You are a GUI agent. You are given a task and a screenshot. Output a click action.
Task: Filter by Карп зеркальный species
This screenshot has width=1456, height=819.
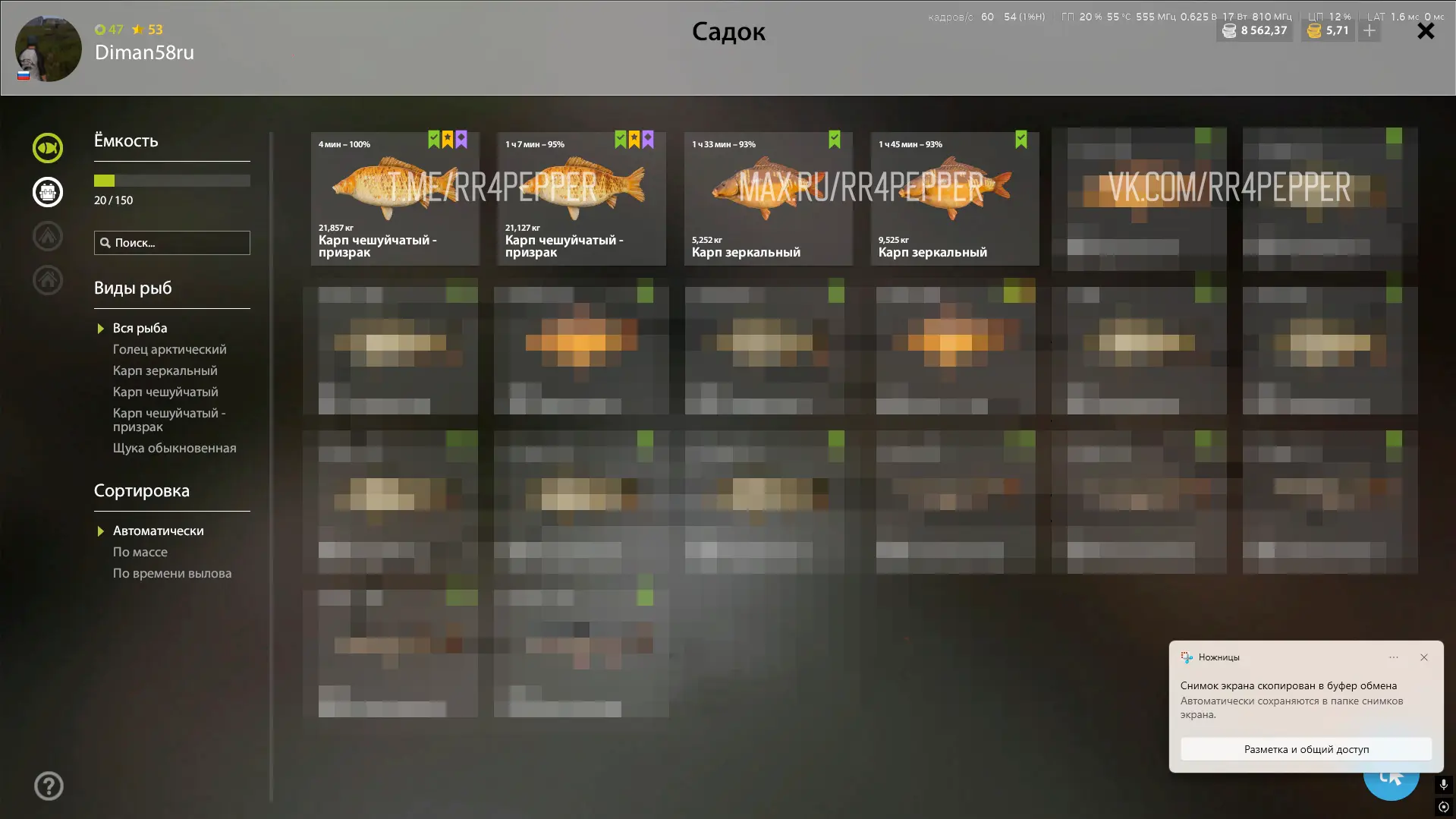[165, 370]
